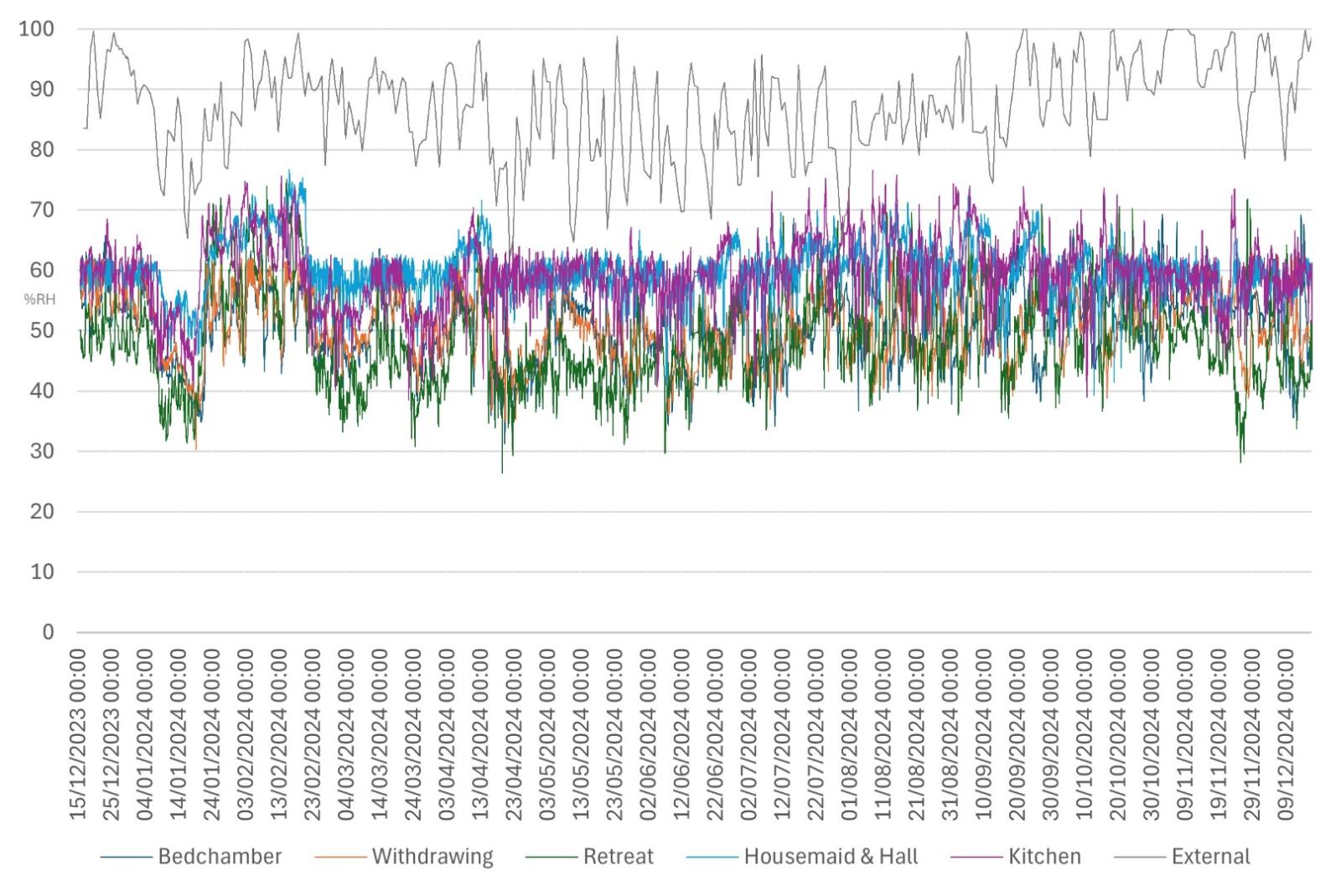Select the %RH vertical axis title

(39, 299)
